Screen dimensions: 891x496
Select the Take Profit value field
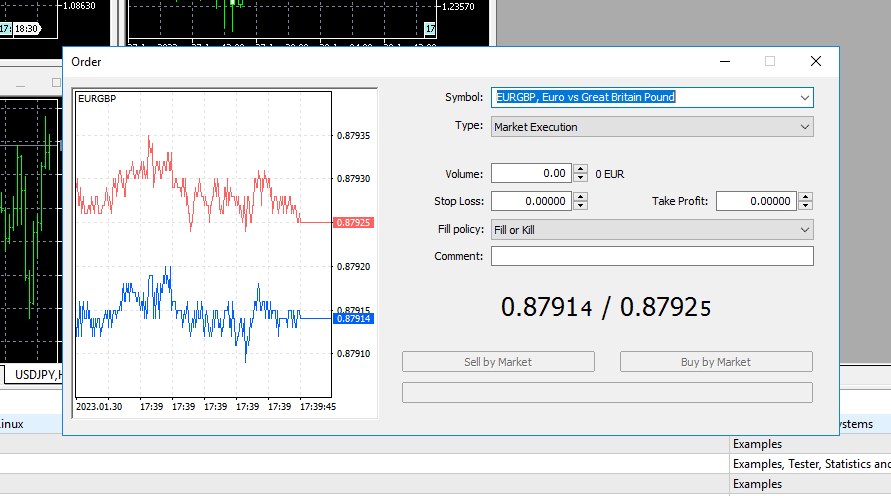click(756, 202)
